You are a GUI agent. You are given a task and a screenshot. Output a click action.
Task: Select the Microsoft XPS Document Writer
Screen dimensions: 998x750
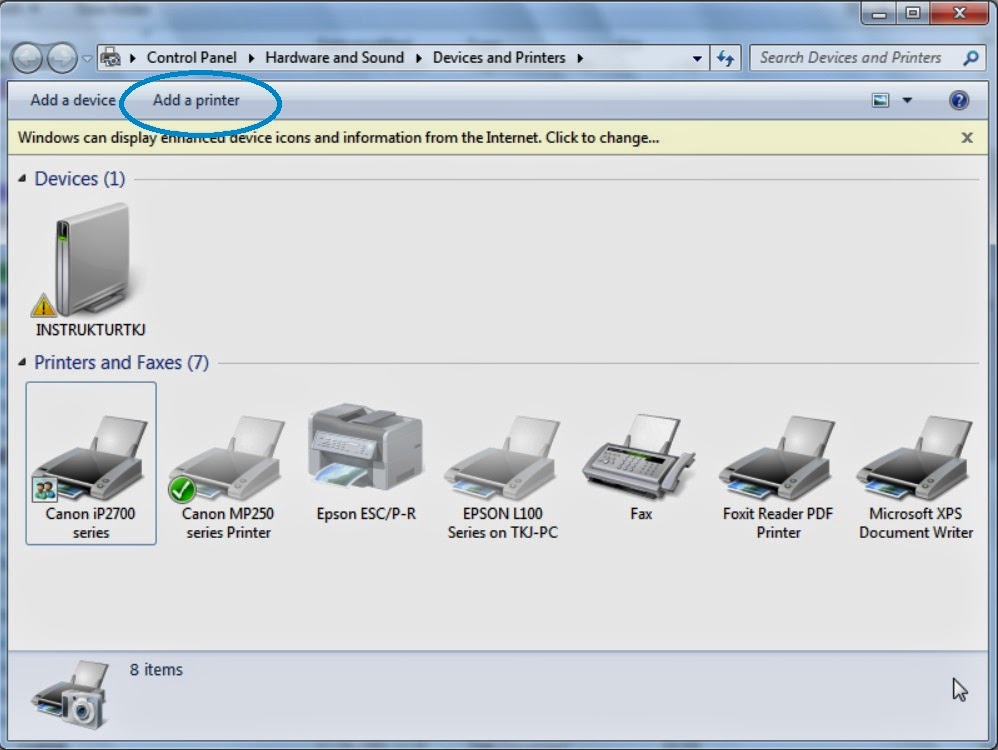click(x=914, y=460)
